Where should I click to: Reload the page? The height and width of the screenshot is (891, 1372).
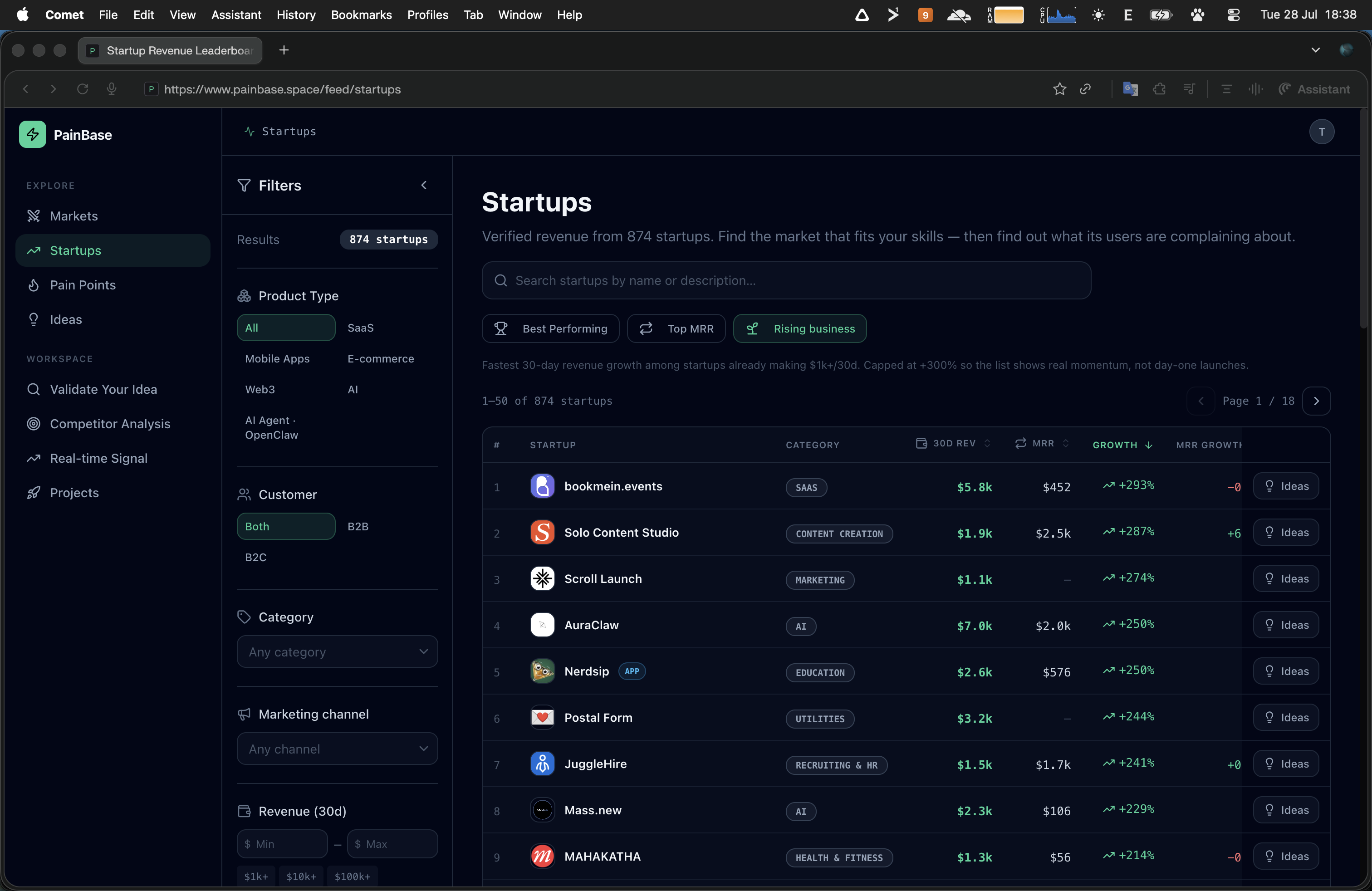point(83,89)
